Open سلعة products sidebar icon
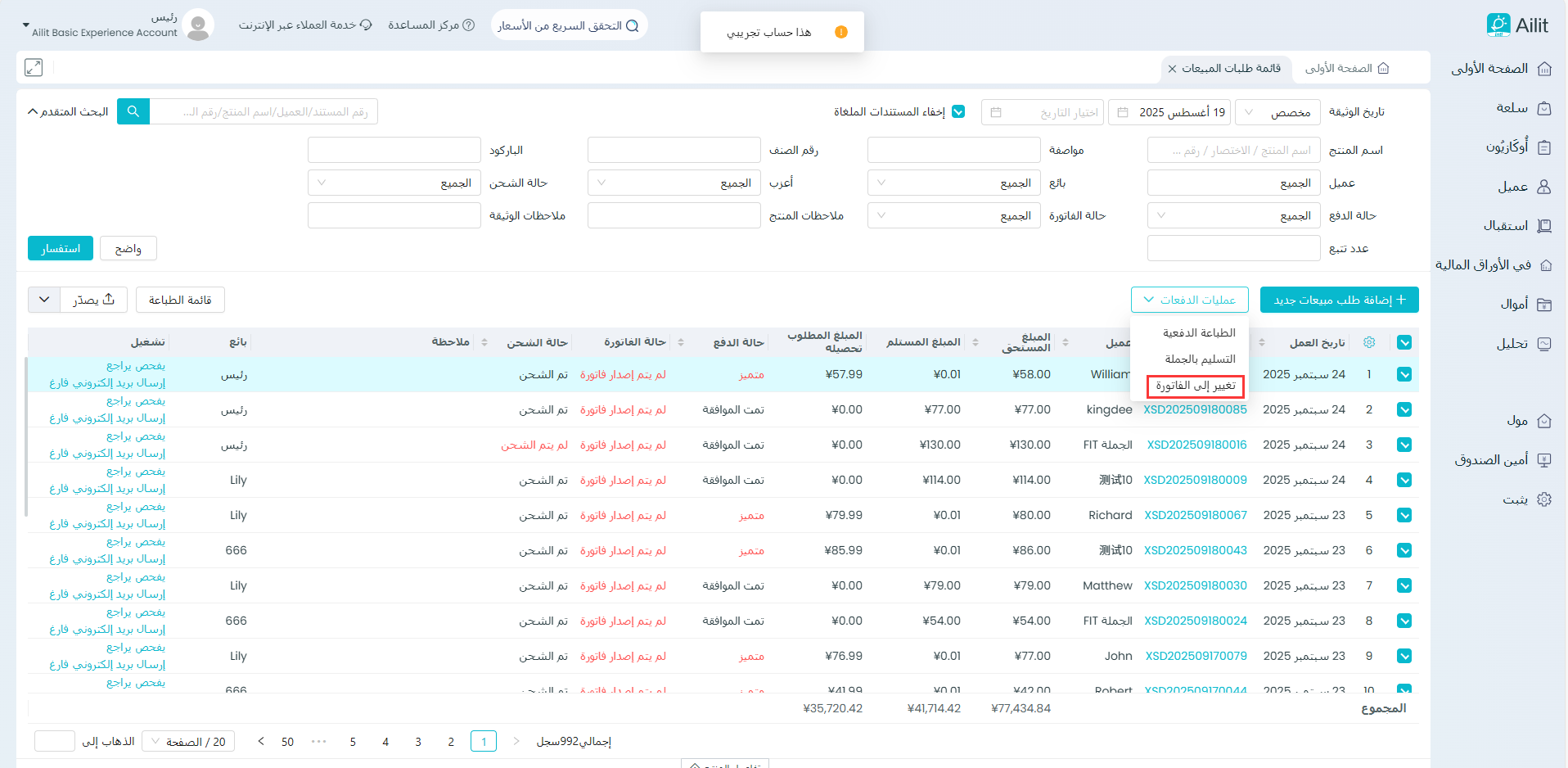Viewport: 1568px width, 768px height. [1543, 108]
